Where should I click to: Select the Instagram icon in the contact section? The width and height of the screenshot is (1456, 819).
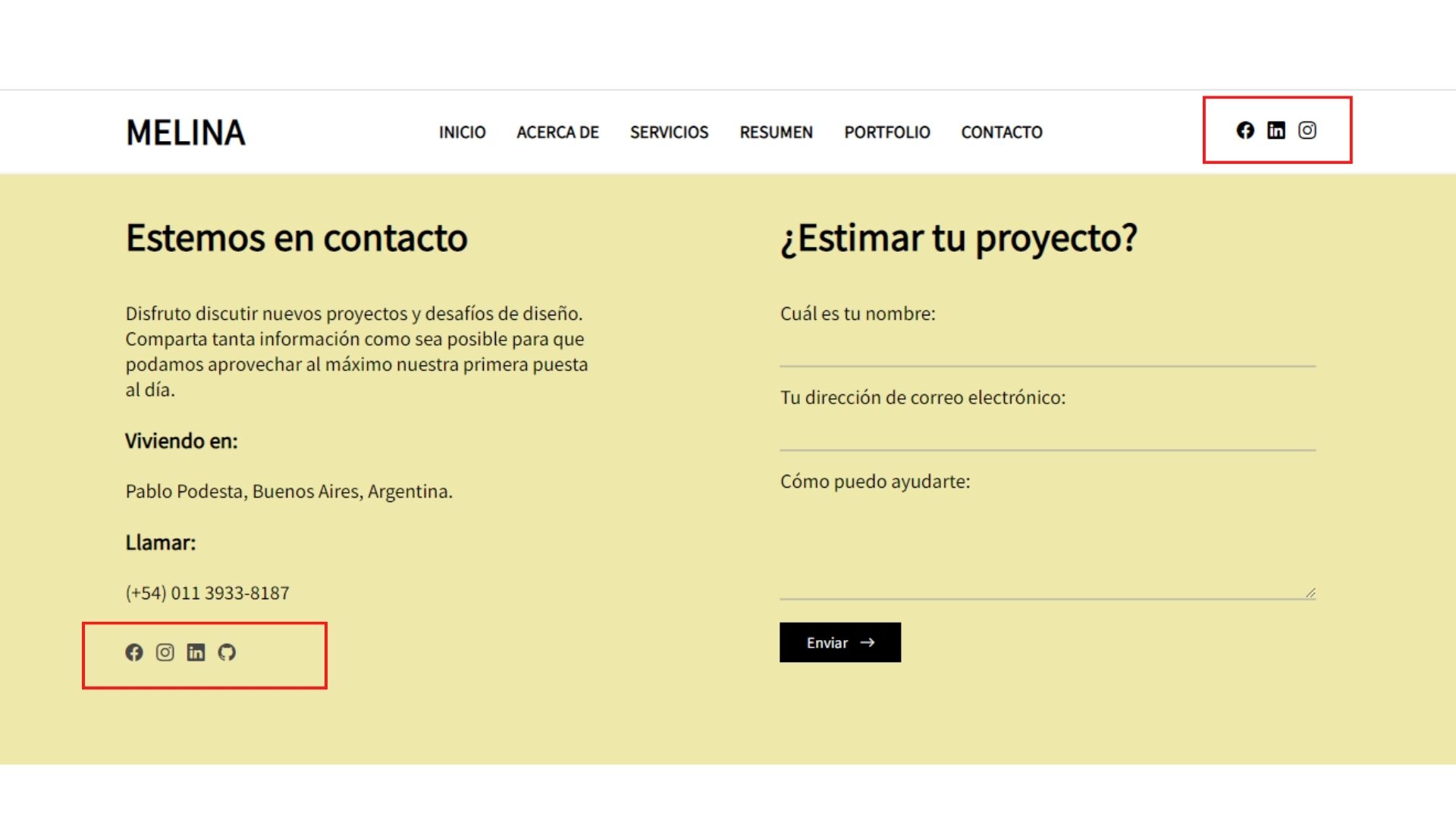[165, 652]
